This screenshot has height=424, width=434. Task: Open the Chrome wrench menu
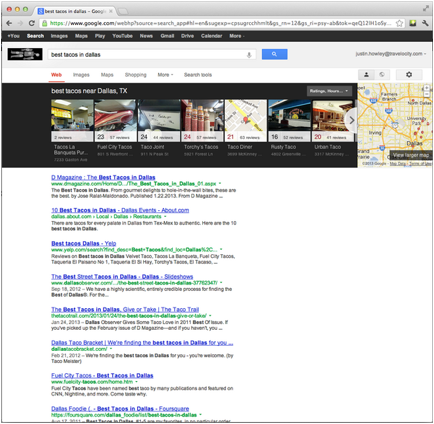(425, 23)
